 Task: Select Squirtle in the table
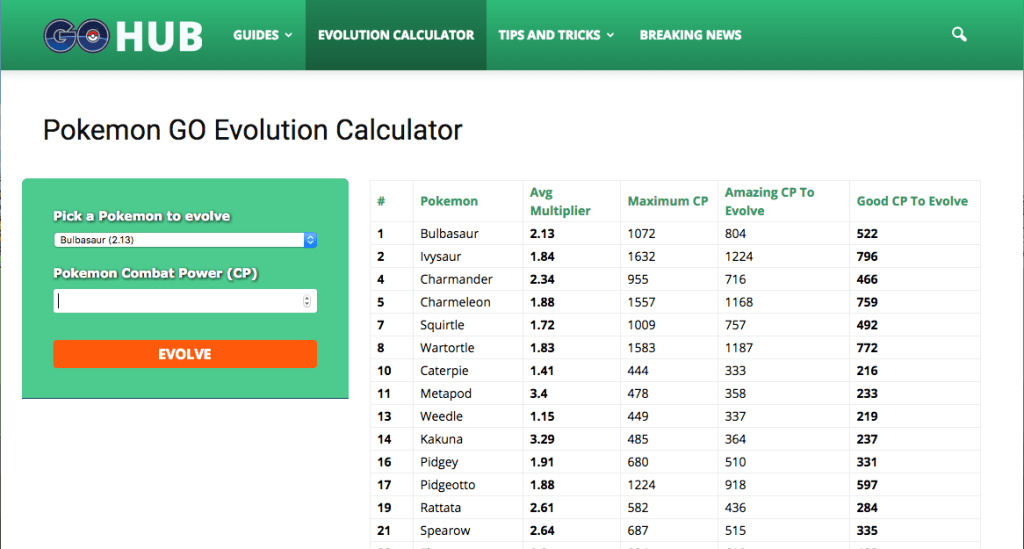tap(442, 325)
